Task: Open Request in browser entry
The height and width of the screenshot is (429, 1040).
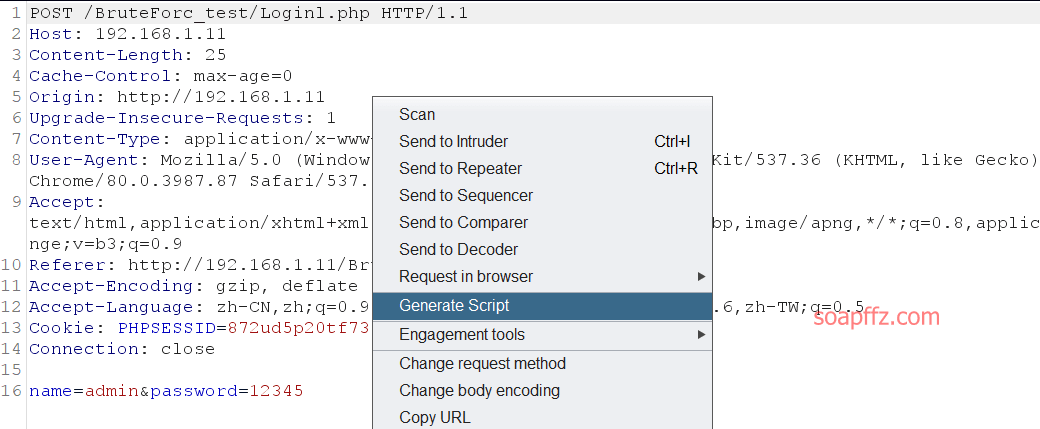Action: point(542,276)
